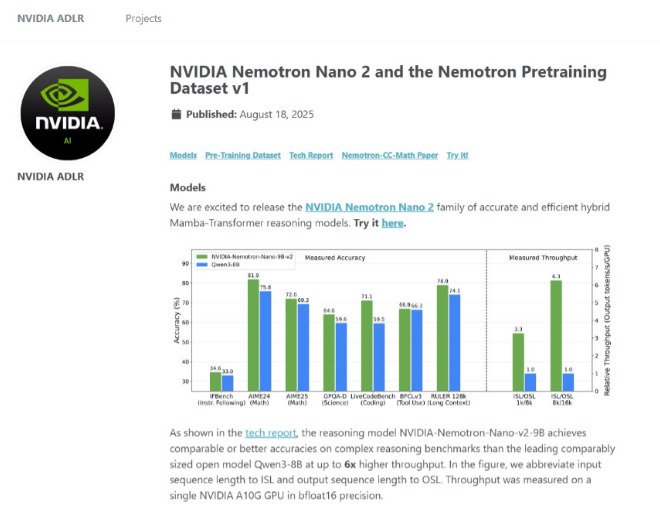Open the Tech Report link
This screenshot has width=660, height=510.
pyautogui.click(x=311, y=155)
